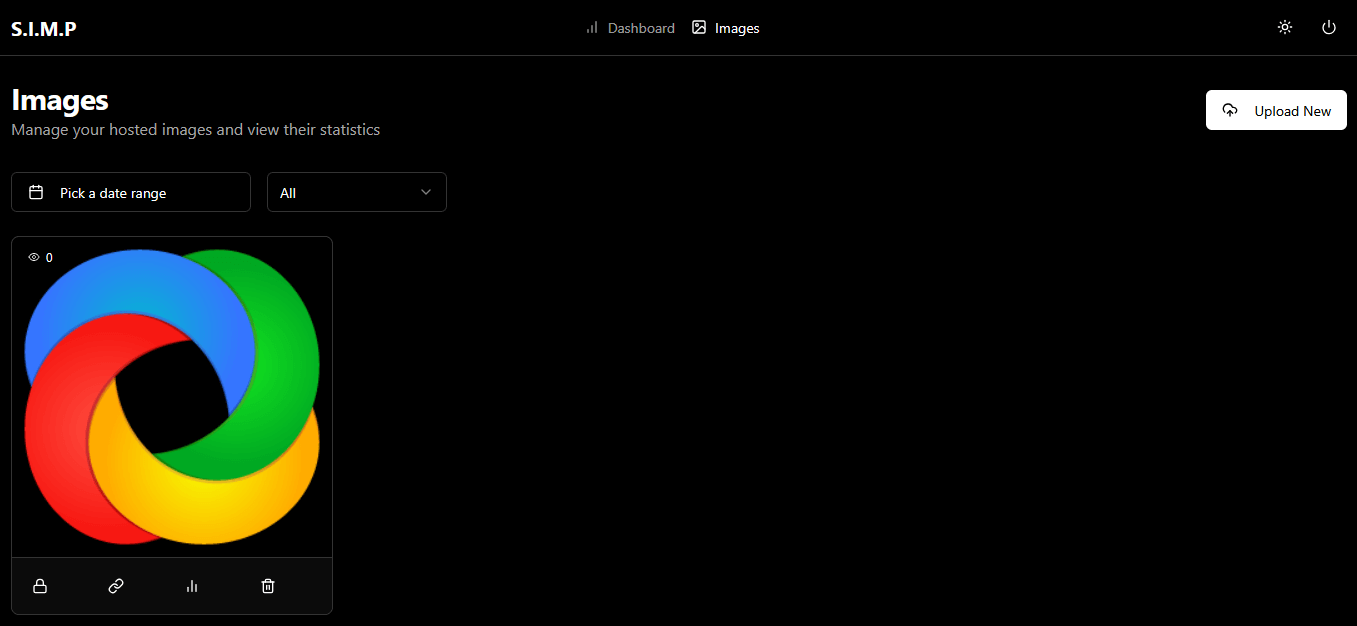Open image statistics bar chart icon

click(x=192, y=586)
